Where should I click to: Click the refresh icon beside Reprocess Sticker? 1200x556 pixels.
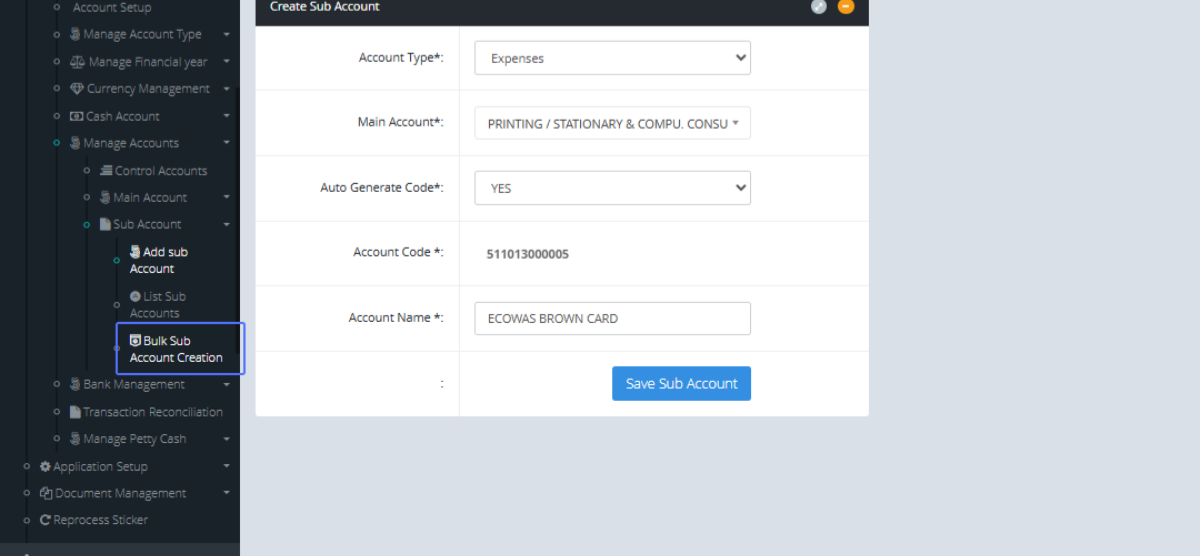45,520
